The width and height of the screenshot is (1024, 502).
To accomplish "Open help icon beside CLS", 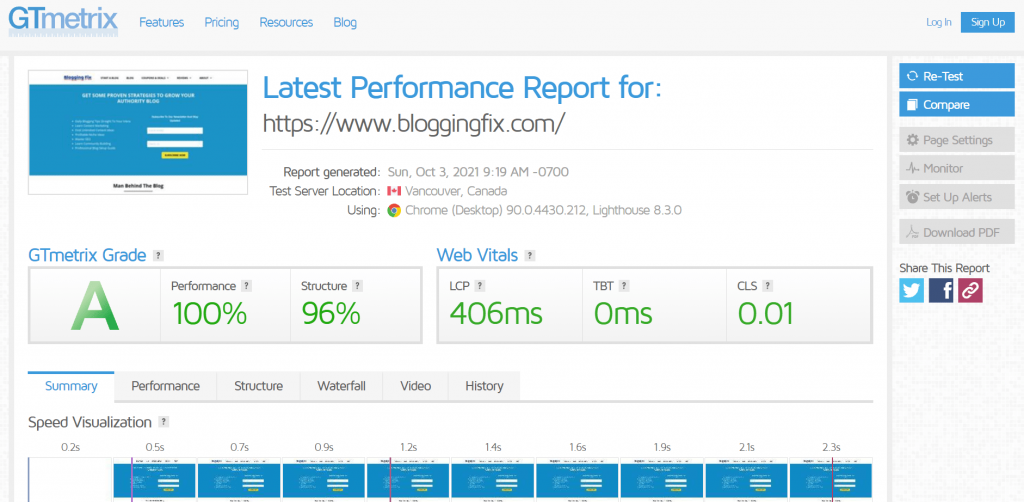I will click(x=767, y=286).
